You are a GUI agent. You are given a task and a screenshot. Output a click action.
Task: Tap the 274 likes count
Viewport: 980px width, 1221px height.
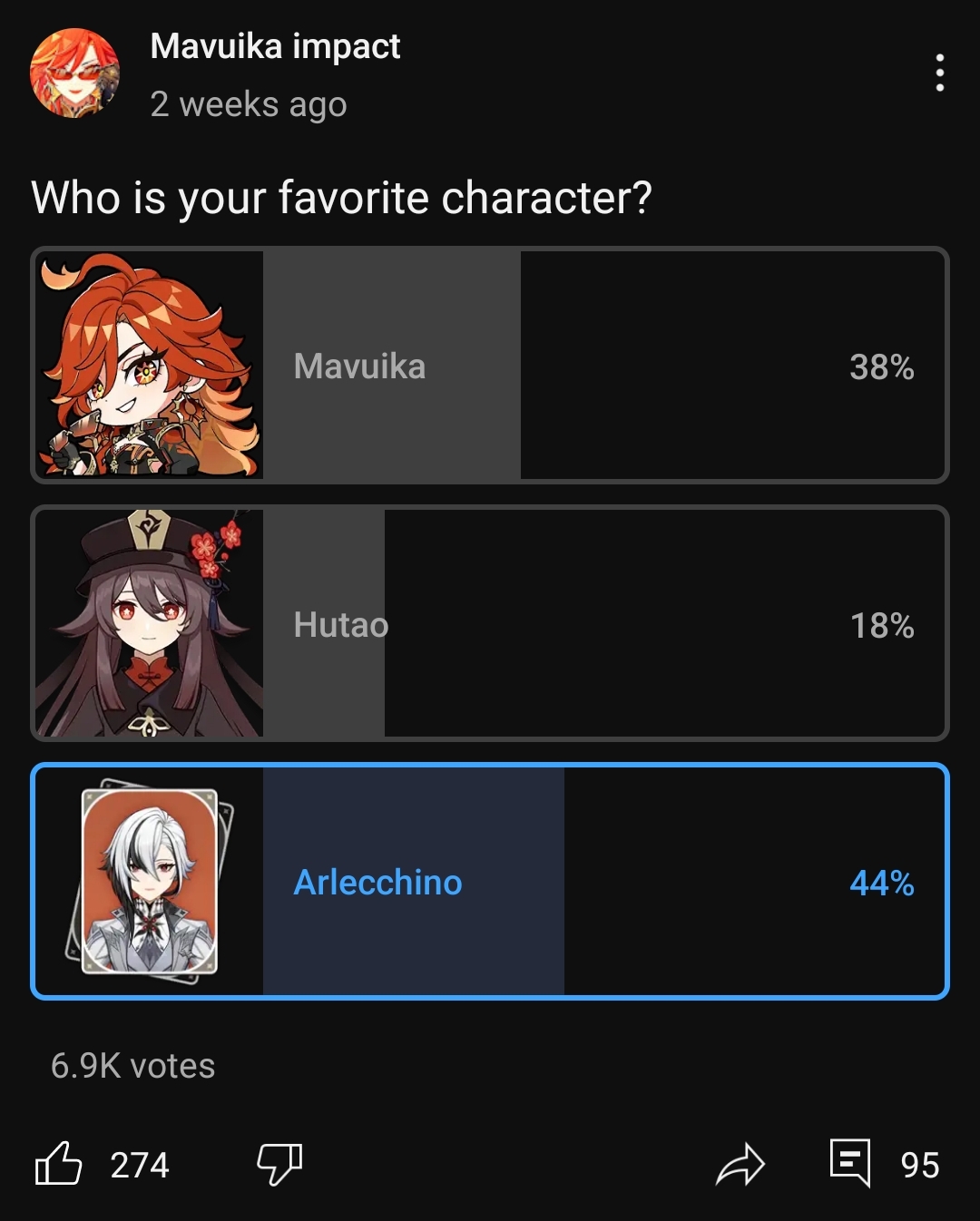140,1166
